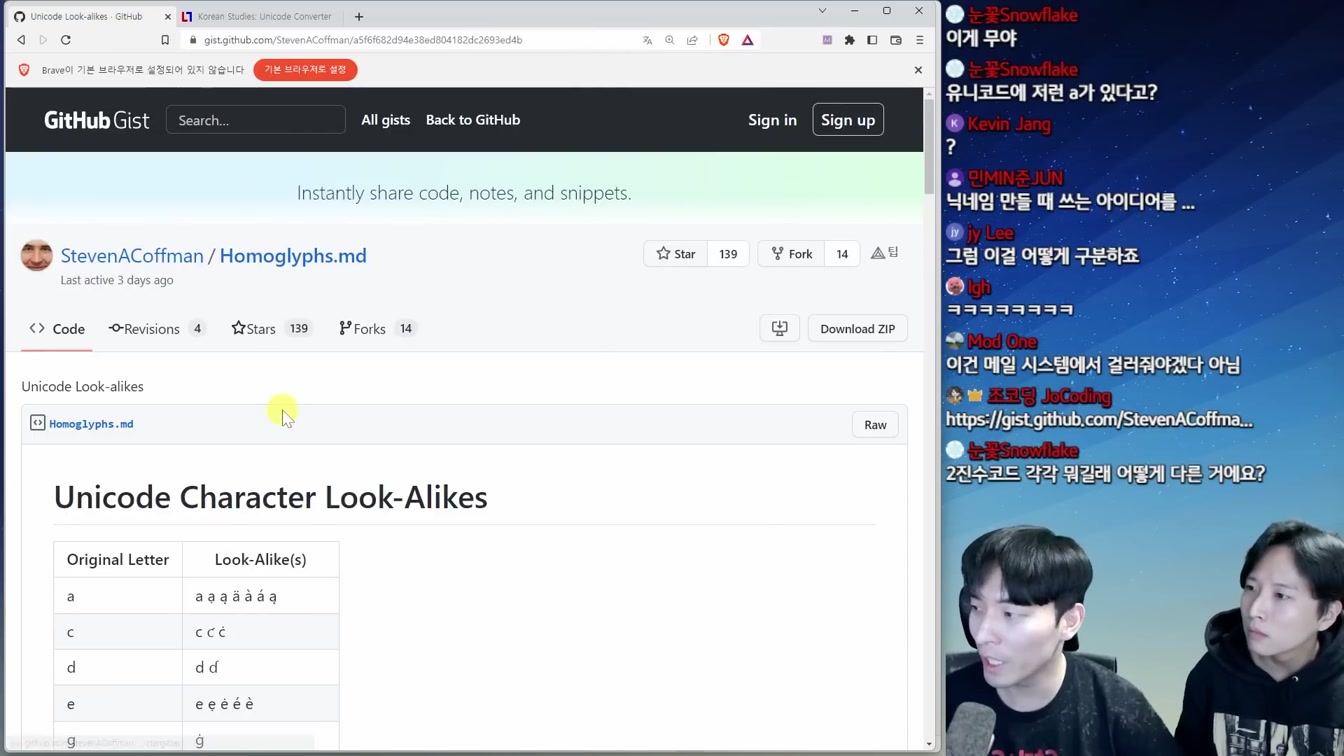Viewport: 1344px width, 756px height.
Task: Open Brave Shields lion icon
Action: click(x=723, y=40)
